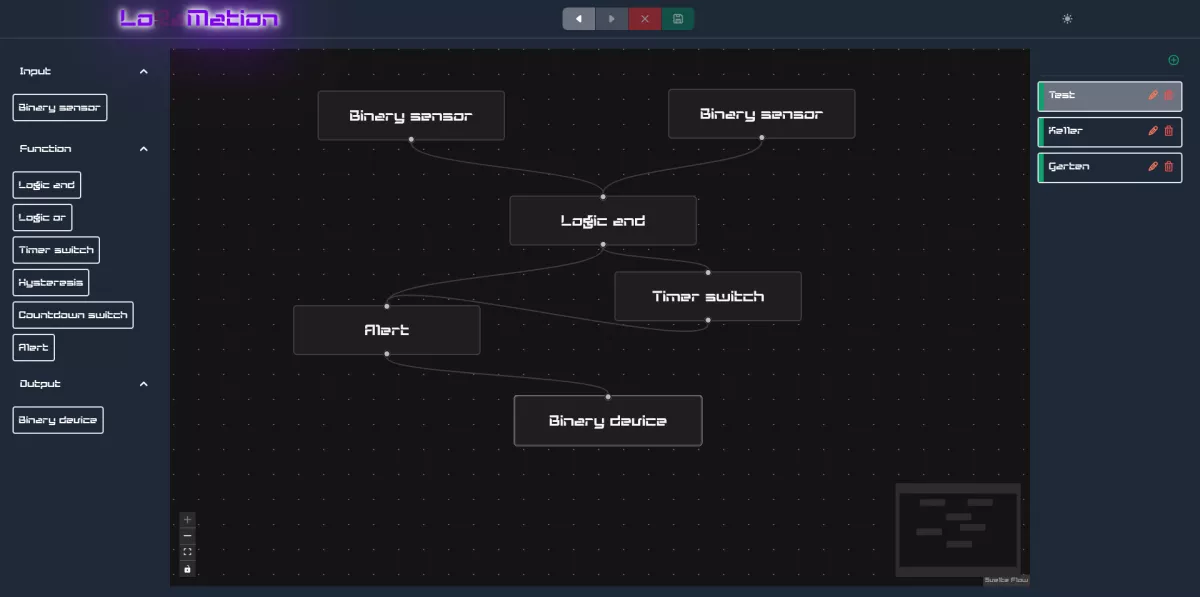Select the Hysteresis function block

tap(49, 282)
